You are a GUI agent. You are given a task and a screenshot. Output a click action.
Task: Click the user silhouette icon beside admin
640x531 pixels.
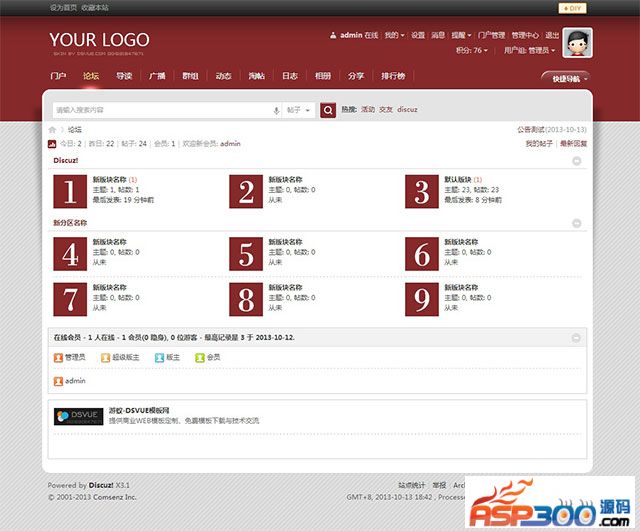[333, 36]
